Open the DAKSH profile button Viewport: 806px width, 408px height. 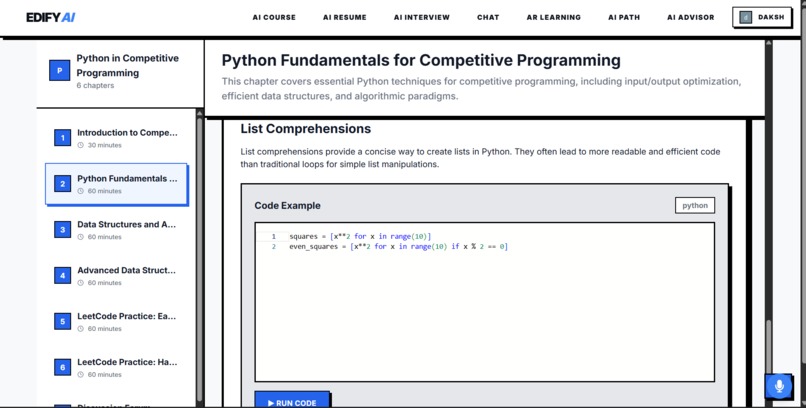tap(762, 17)
